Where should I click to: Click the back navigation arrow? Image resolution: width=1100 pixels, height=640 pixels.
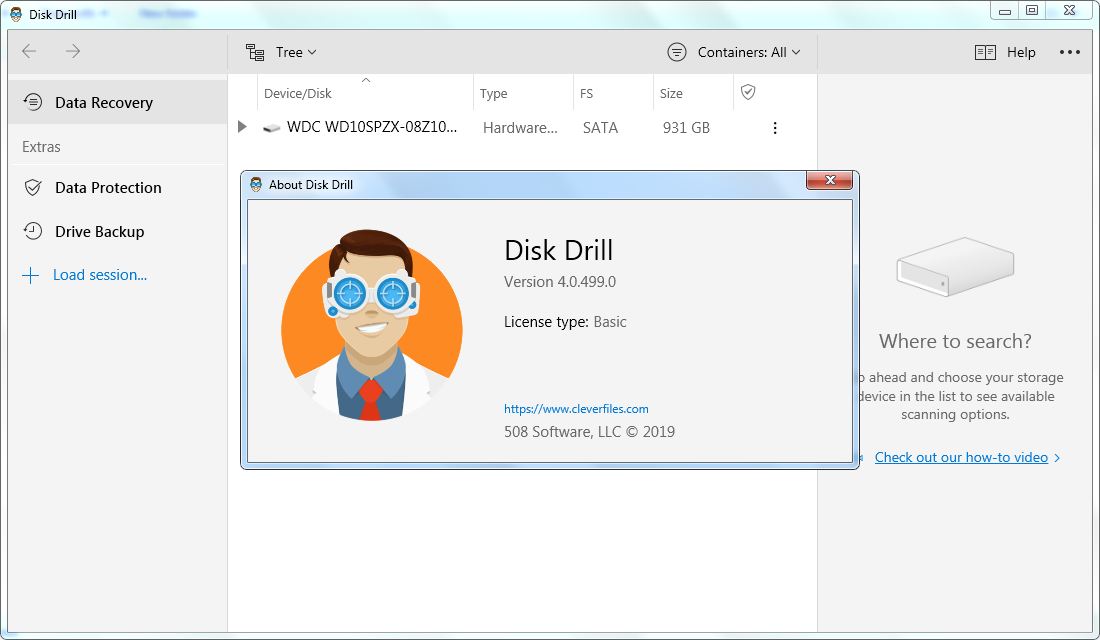(29, 51)
